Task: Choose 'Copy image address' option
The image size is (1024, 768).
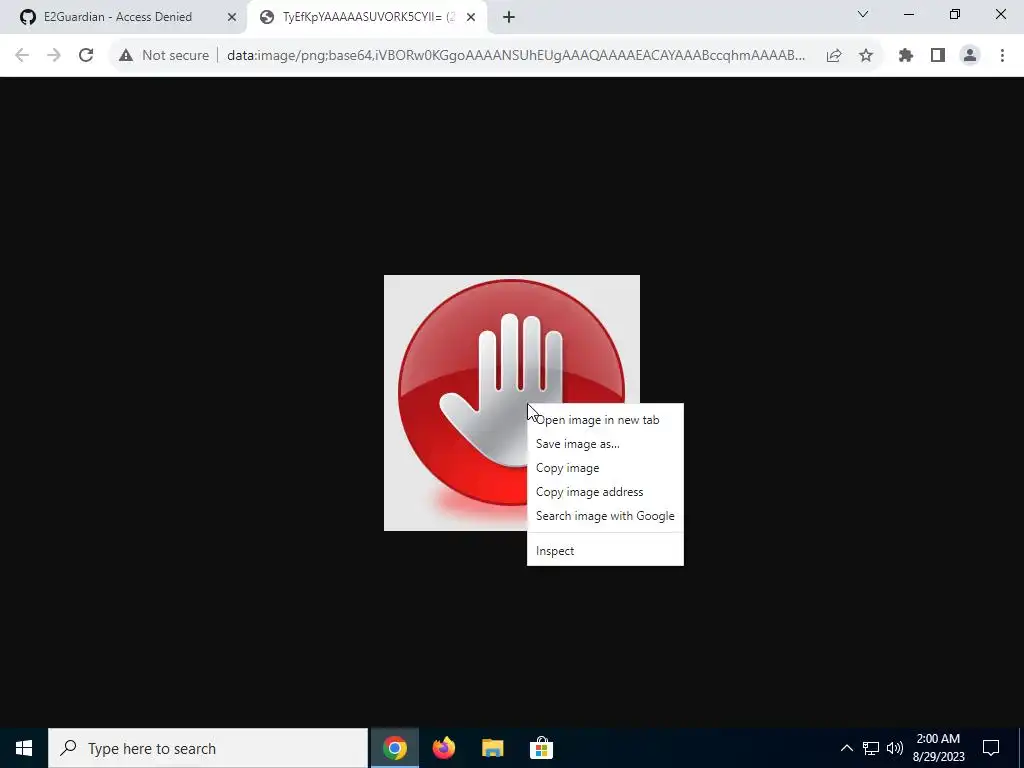Action: tap(605, 492)
